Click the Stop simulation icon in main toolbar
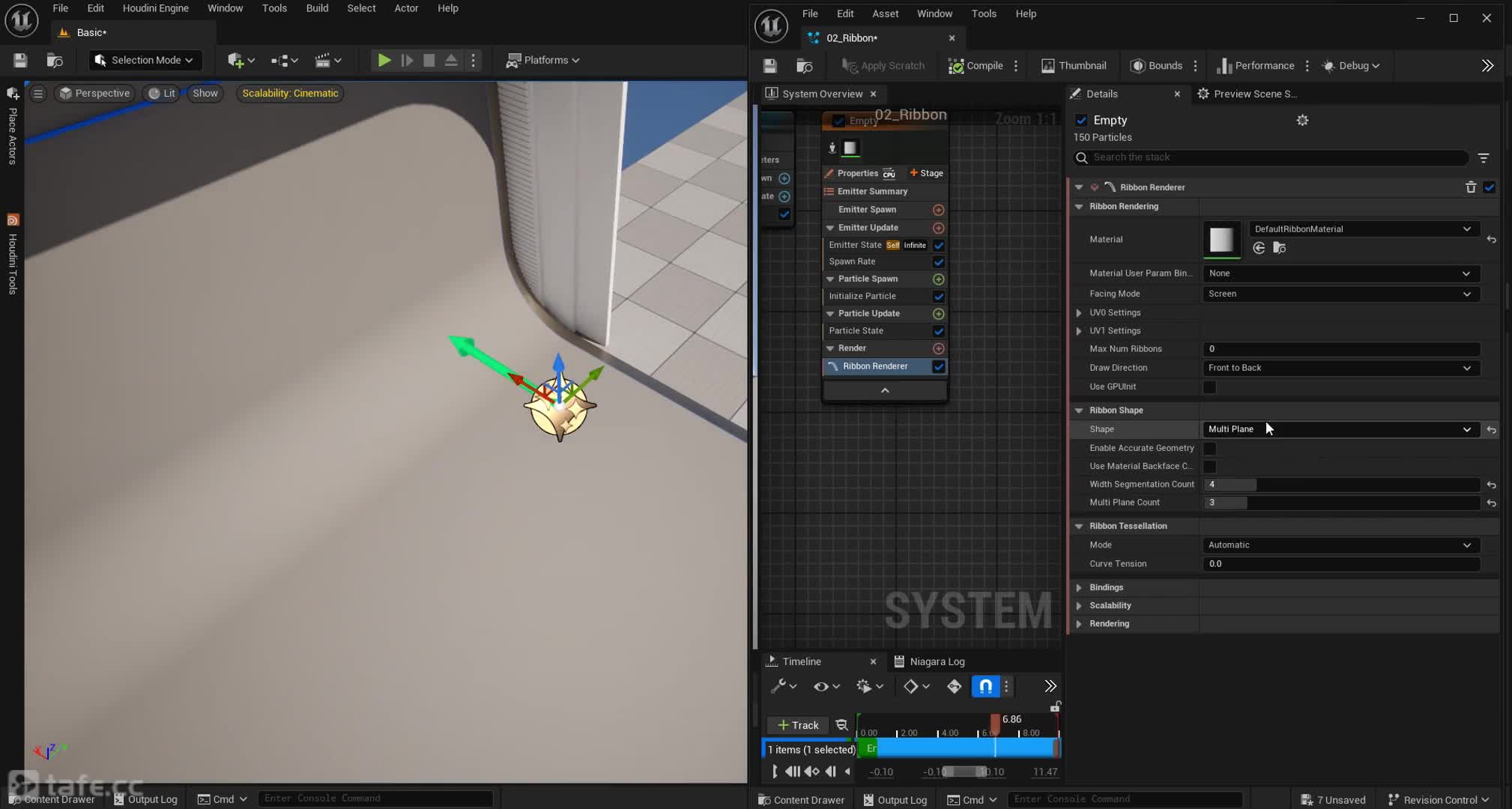Screen dimensions: 1512x809 (429, 61)
